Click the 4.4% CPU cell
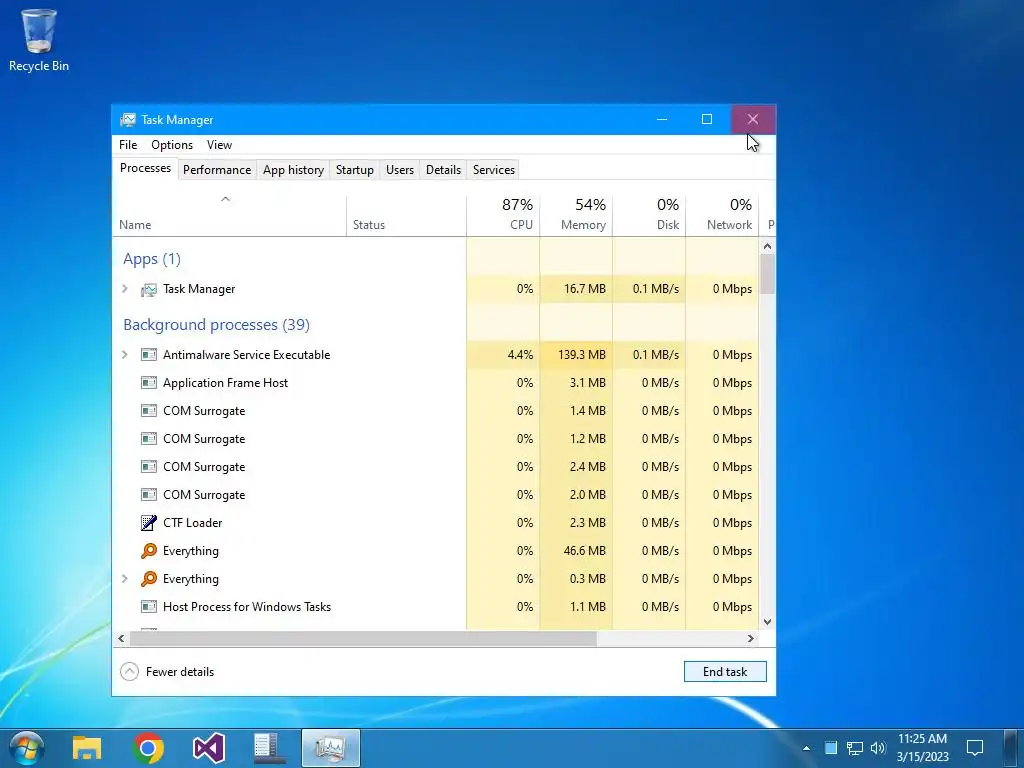1024x768 pixels. tap(503, 355)
